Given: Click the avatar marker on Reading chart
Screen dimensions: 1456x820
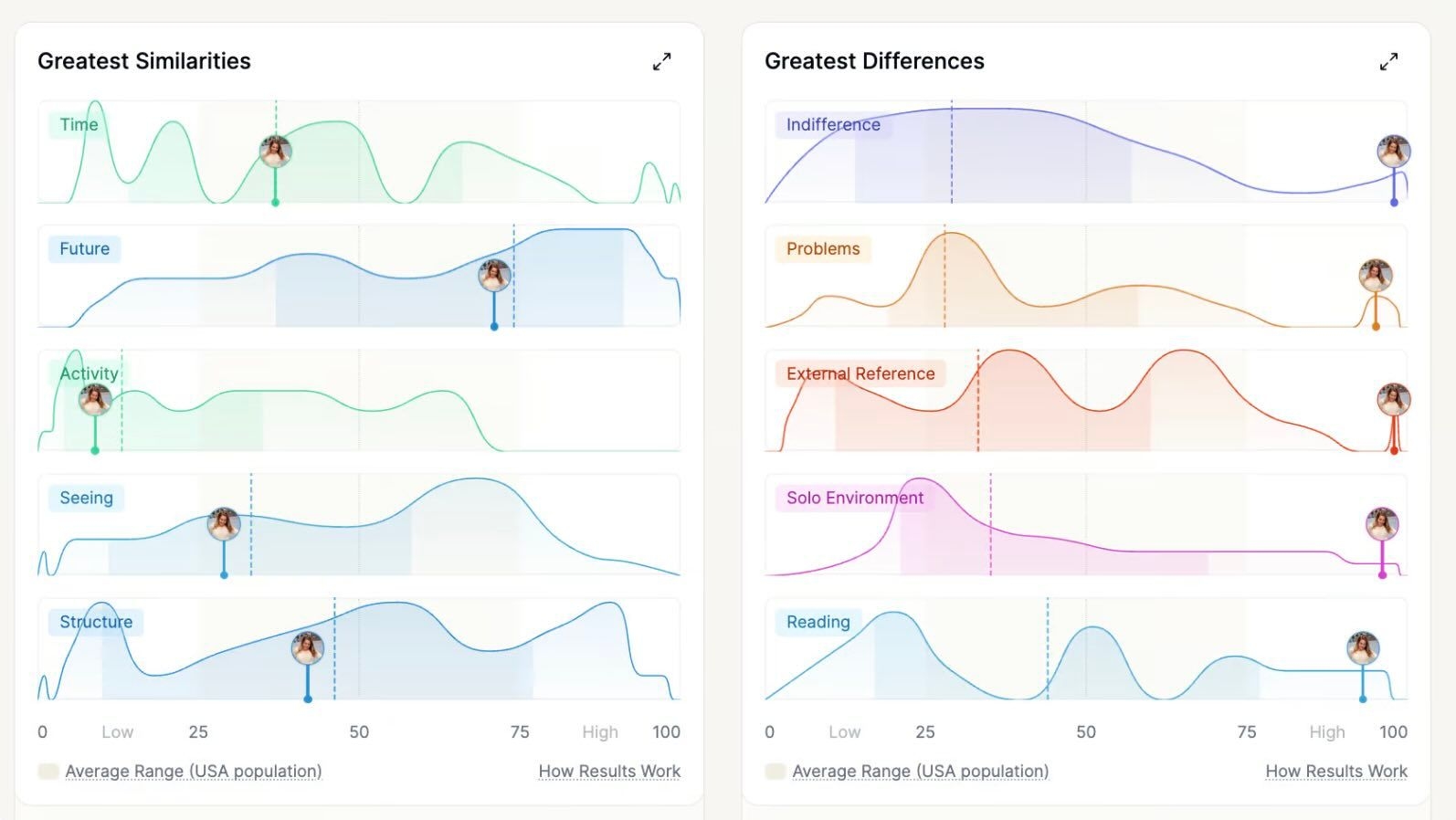Looking at the screenshot, I should (x=1363, y=648).
